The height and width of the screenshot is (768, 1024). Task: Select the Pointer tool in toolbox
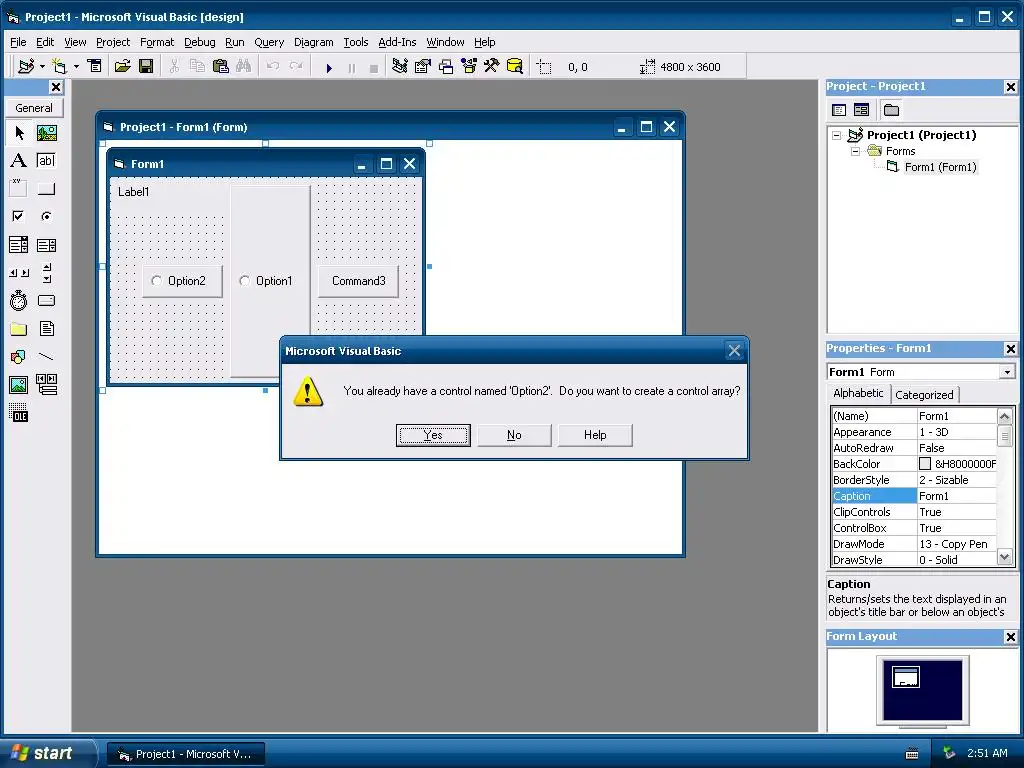[x=19, y=133]
